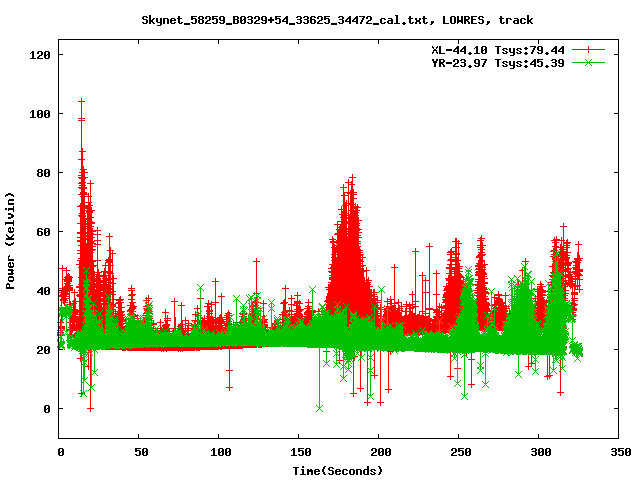
Task: Click the y-axis tick label 0
Action: (47, 409)
